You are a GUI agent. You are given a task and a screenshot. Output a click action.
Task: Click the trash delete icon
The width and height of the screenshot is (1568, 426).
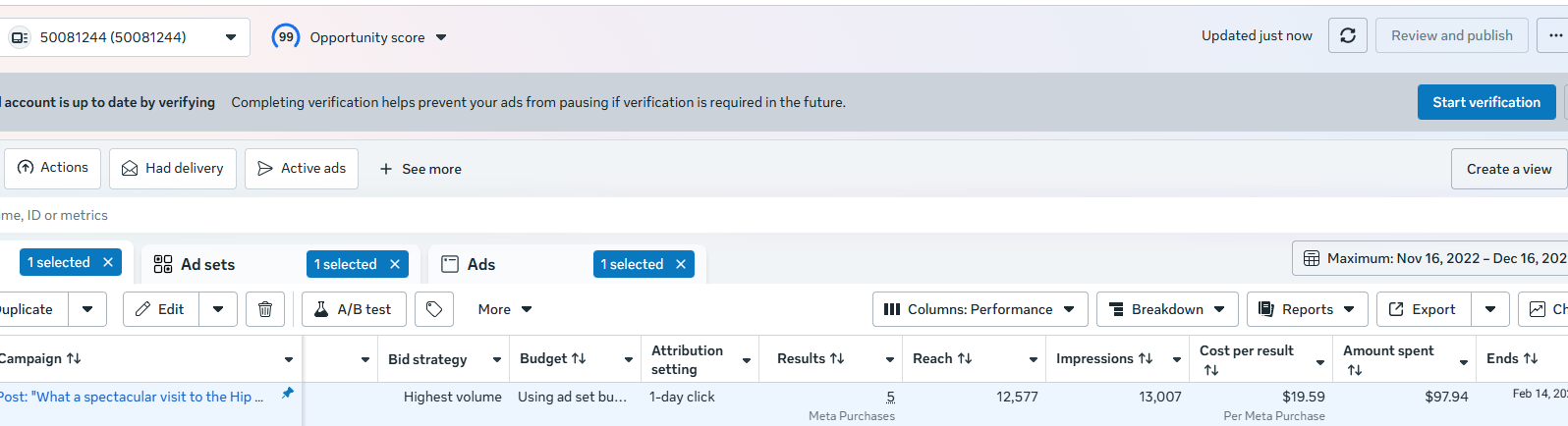[265, 309]
